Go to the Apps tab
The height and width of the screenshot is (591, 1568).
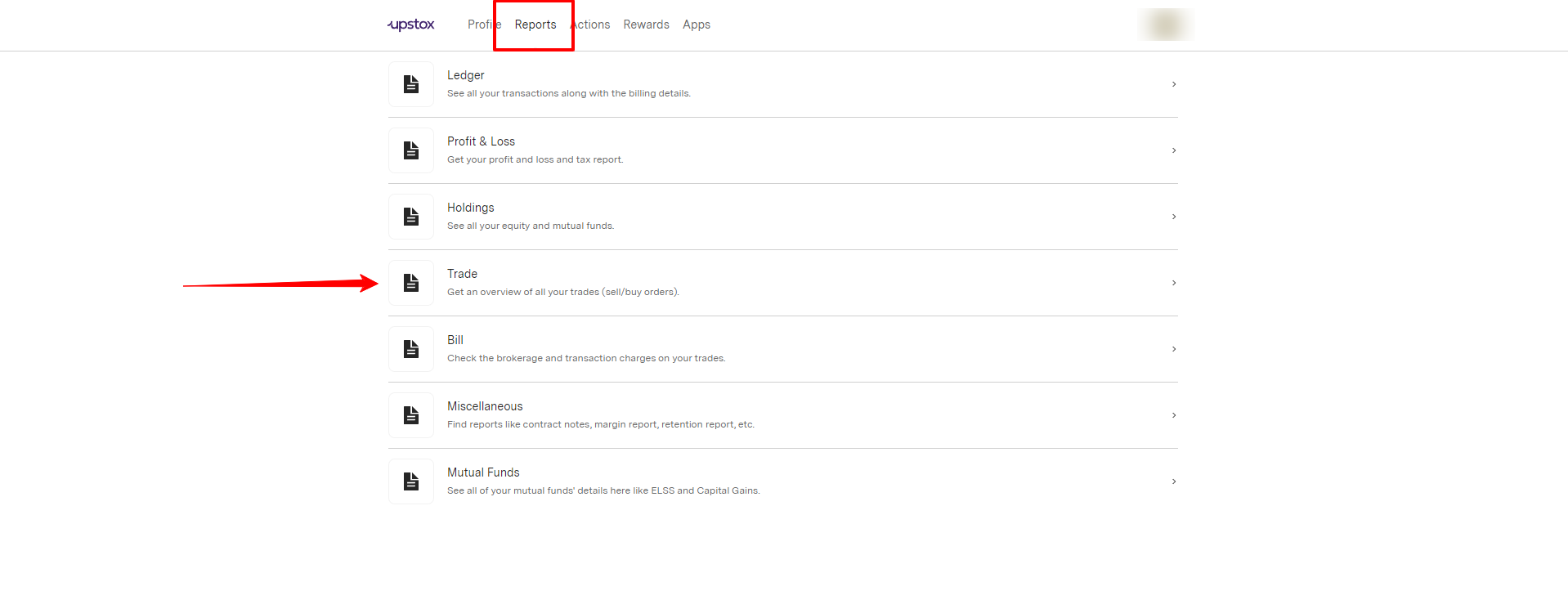pyautogui.click(x=696, y=25)
